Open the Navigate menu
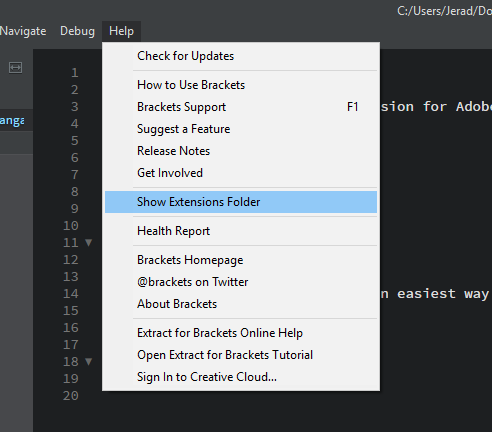 click(x=23, y=31)
